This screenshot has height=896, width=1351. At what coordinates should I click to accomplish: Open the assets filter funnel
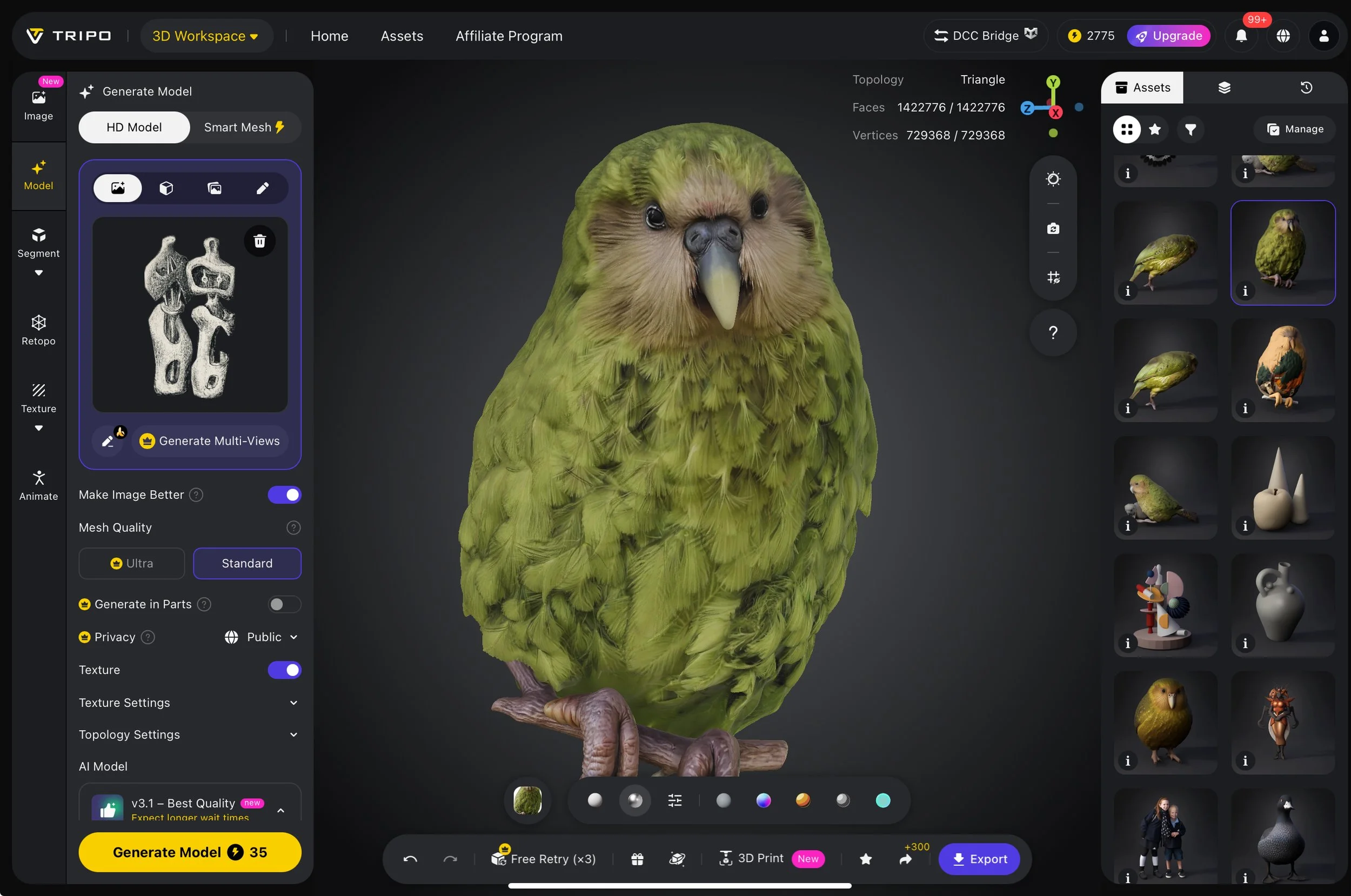coord(1191,130)
